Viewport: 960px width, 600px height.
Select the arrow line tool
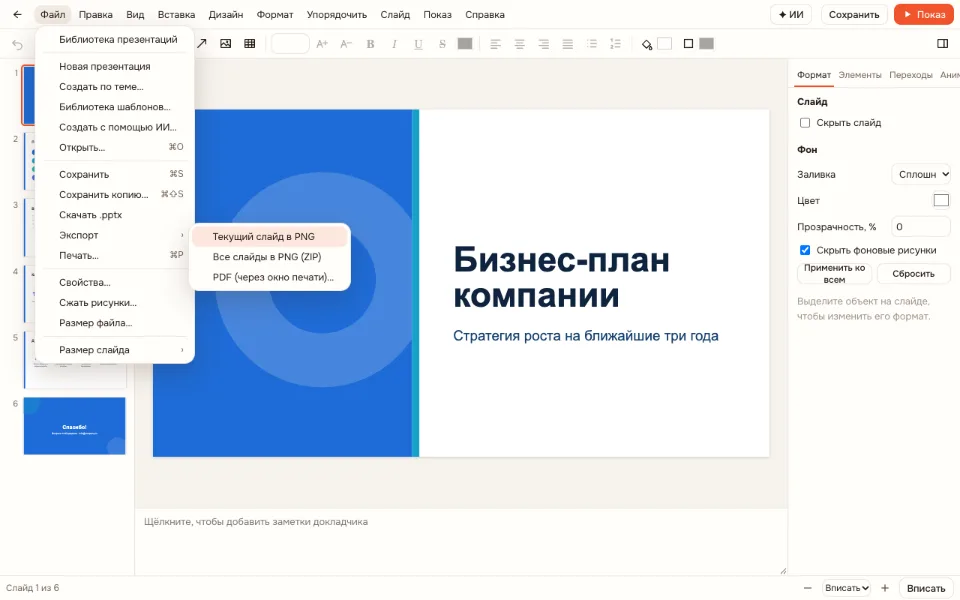click(x=201, y=43)
